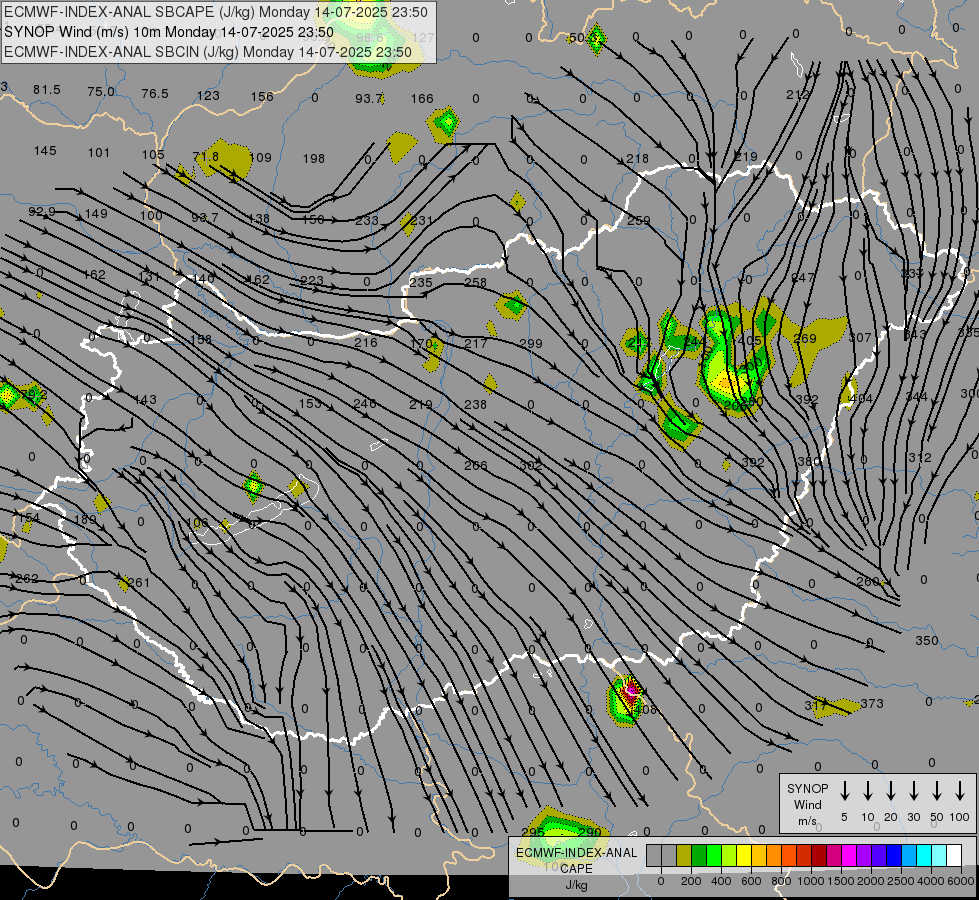Pick the pure blue swatch before 2500 label

point(893,855)
